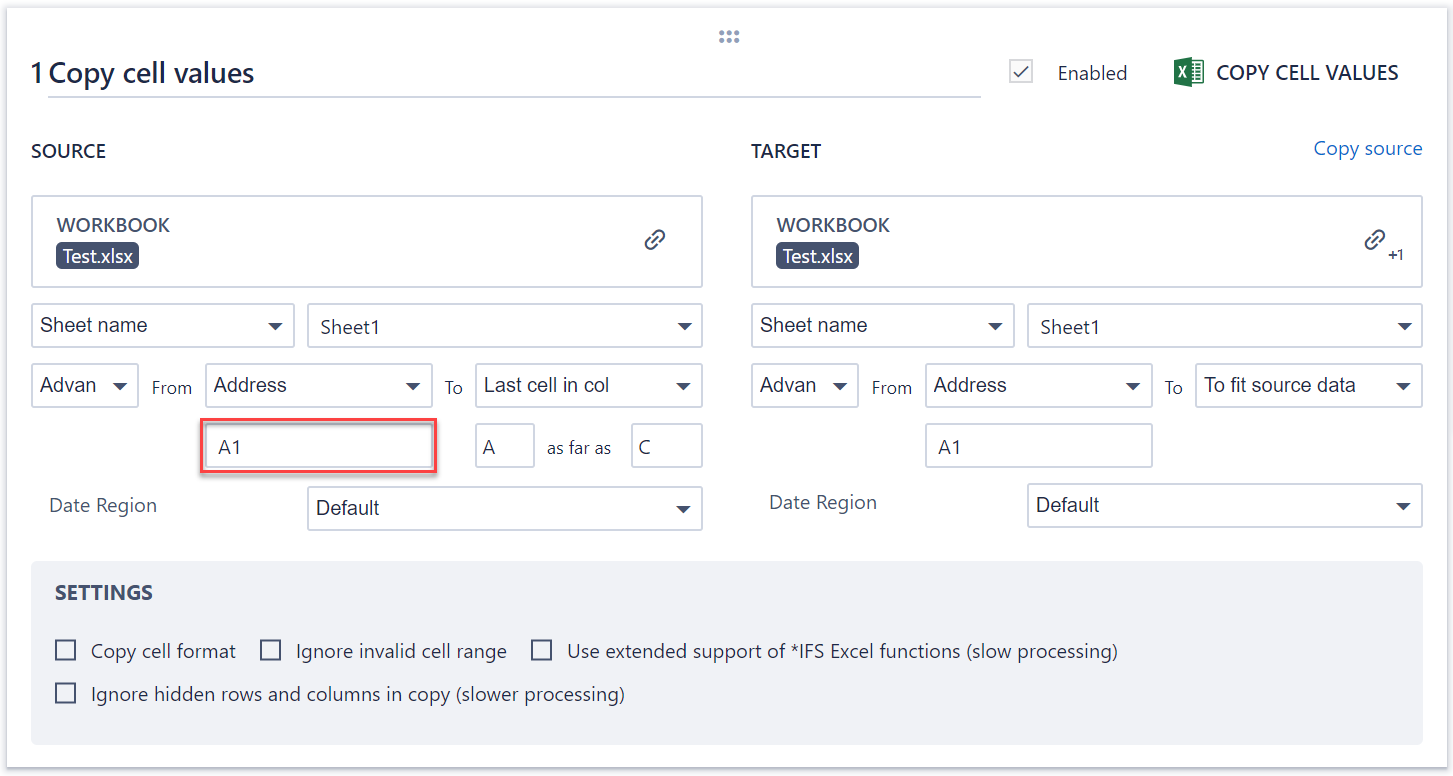The height and width of the screenshot is (776, 1453).
Task: Click the source A1 address field
Action: (x=318, y=447)
